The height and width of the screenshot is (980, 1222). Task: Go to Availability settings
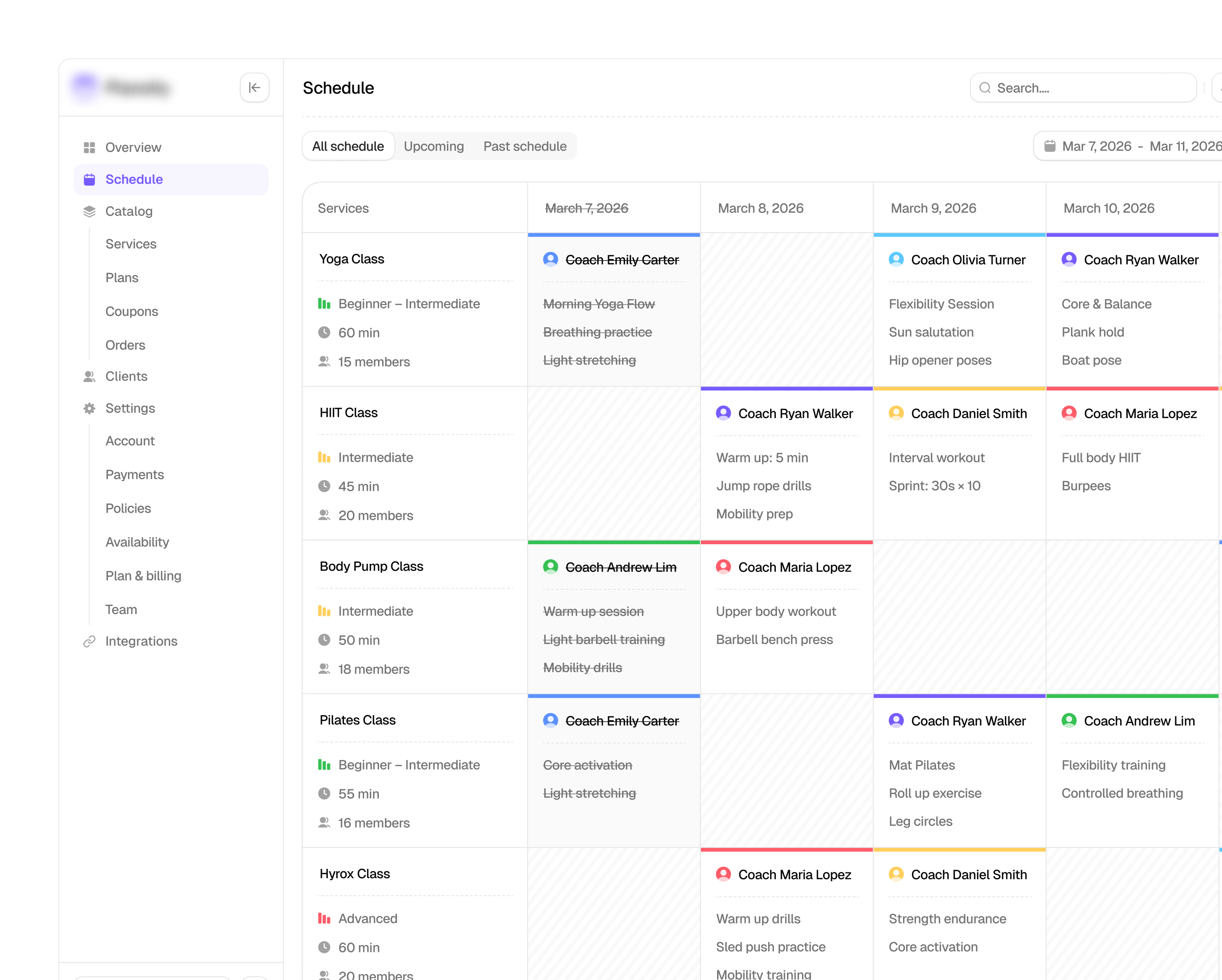137,542
